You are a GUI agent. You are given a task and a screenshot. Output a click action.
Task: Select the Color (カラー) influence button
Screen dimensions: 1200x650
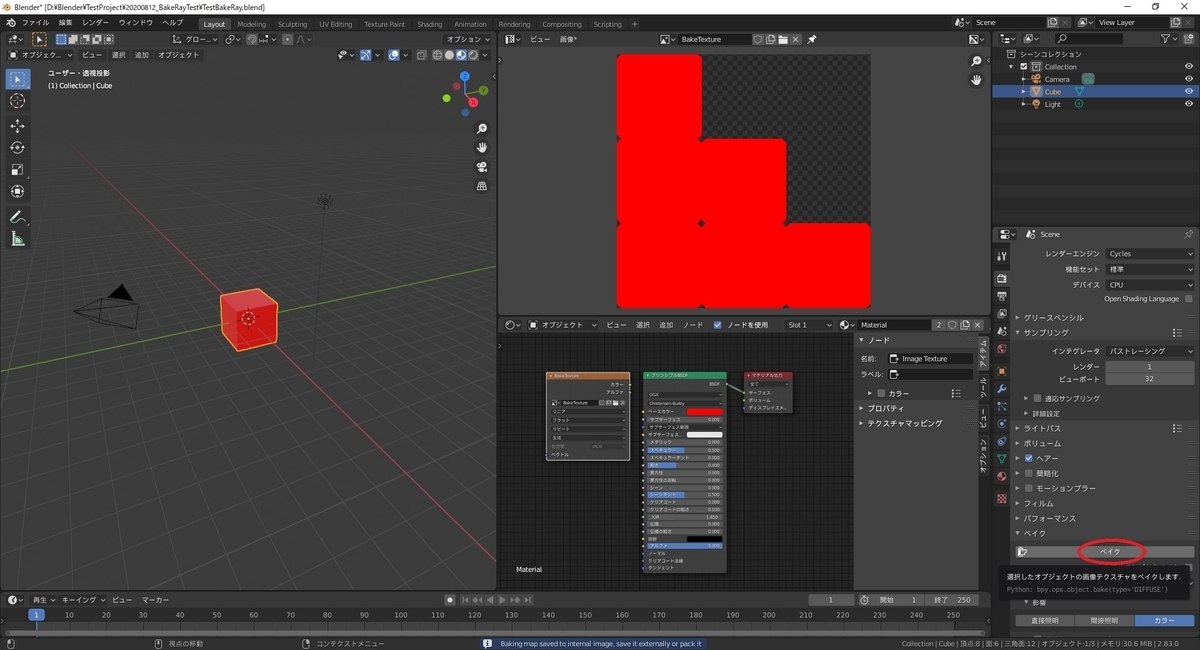(x=1164, y=621)
